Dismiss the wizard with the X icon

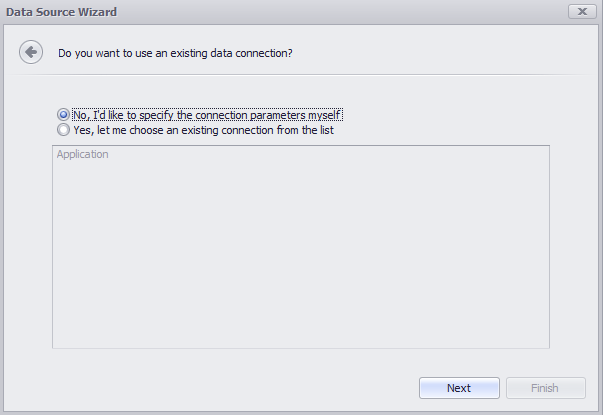[x=582, y=12]
